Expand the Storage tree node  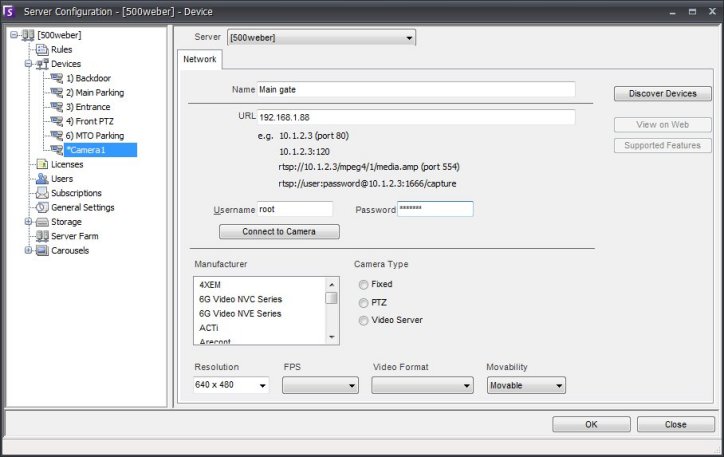[28, 222]
